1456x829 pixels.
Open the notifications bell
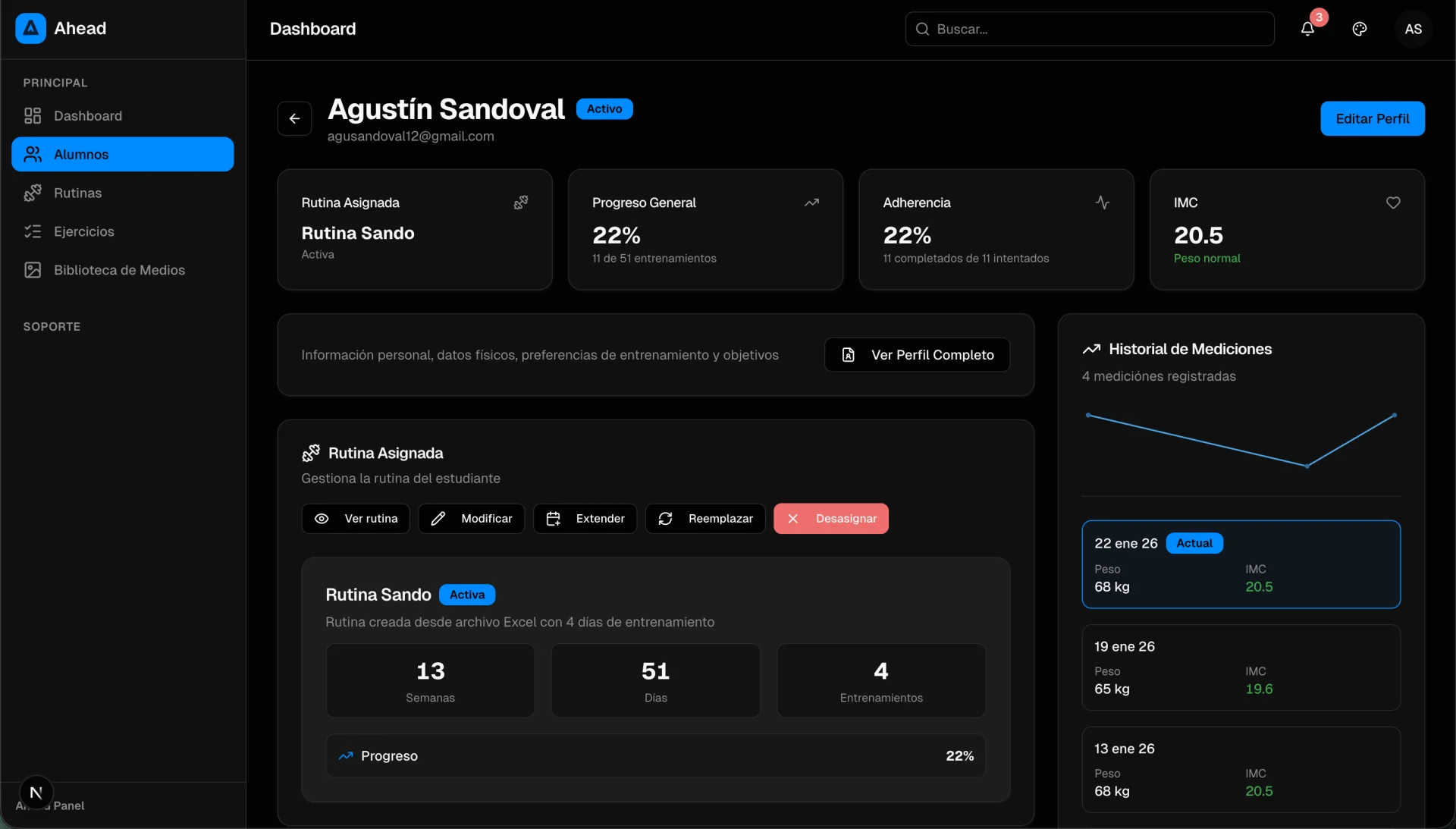click(1309, 29)
